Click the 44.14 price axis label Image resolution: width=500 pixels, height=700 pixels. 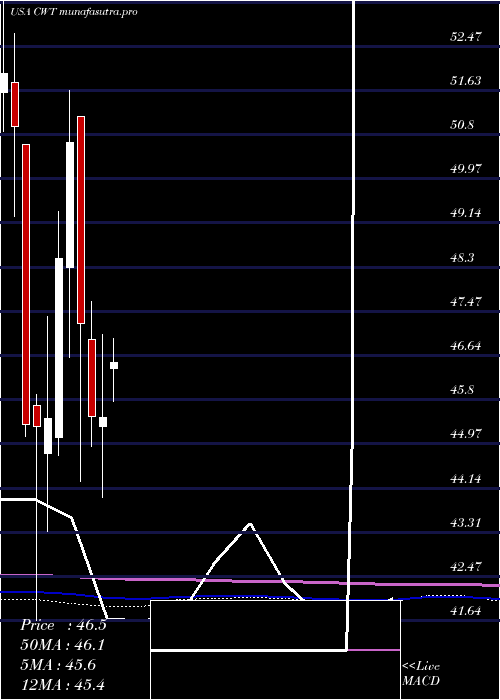click(466, 479)
